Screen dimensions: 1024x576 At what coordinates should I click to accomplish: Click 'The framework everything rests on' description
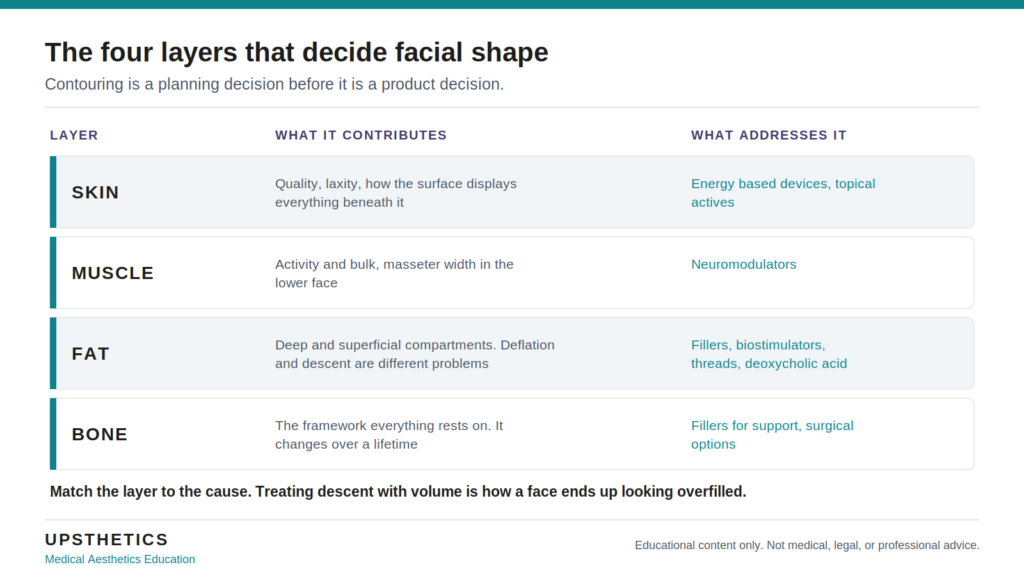pos(389,435)
